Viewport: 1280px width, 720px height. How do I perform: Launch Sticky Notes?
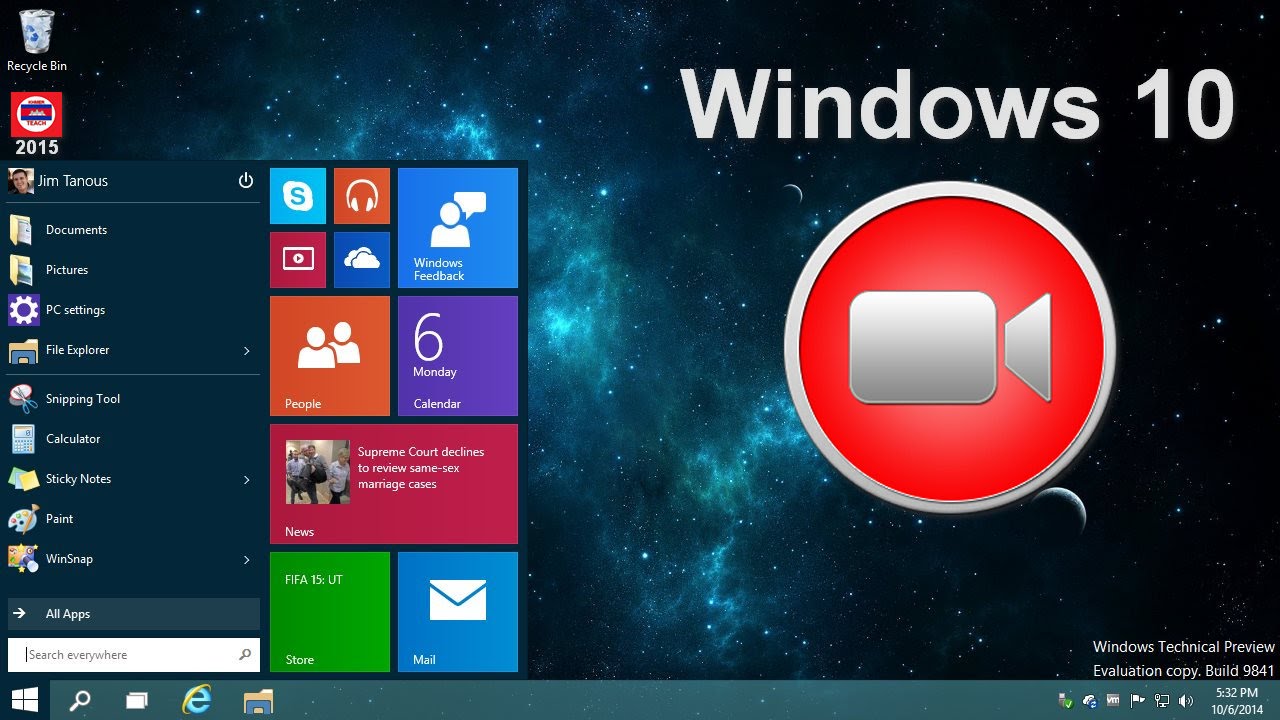pyautogui.click(x=134, y=479)
